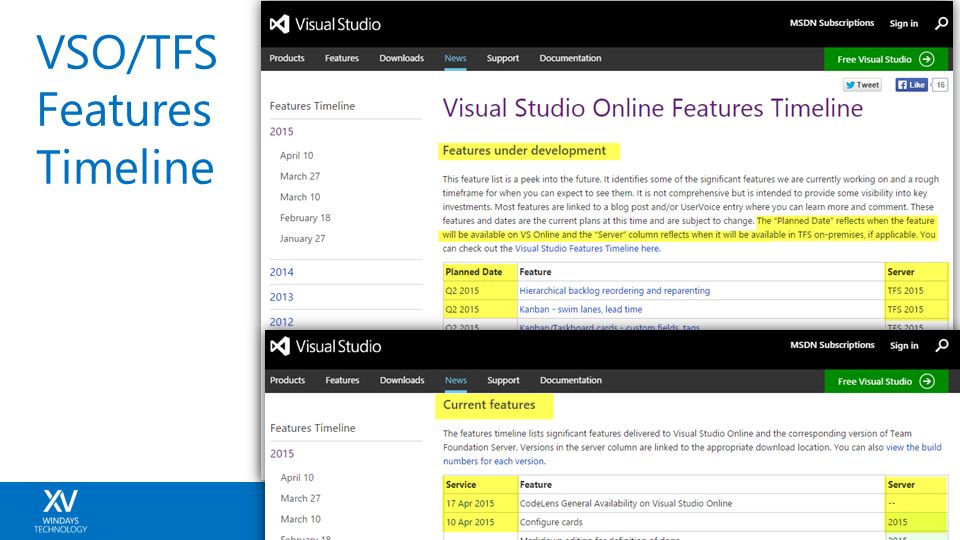
Task: Click Features under development heading
Action: click(x=524, y=151)
